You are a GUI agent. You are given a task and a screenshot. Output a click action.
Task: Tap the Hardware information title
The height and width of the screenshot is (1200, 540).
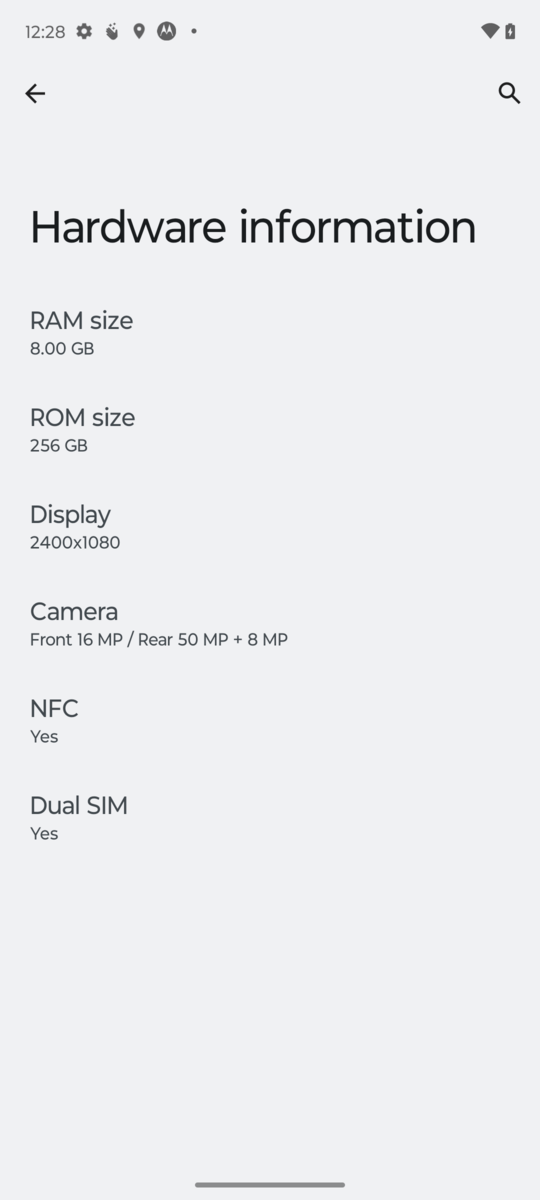253,227
